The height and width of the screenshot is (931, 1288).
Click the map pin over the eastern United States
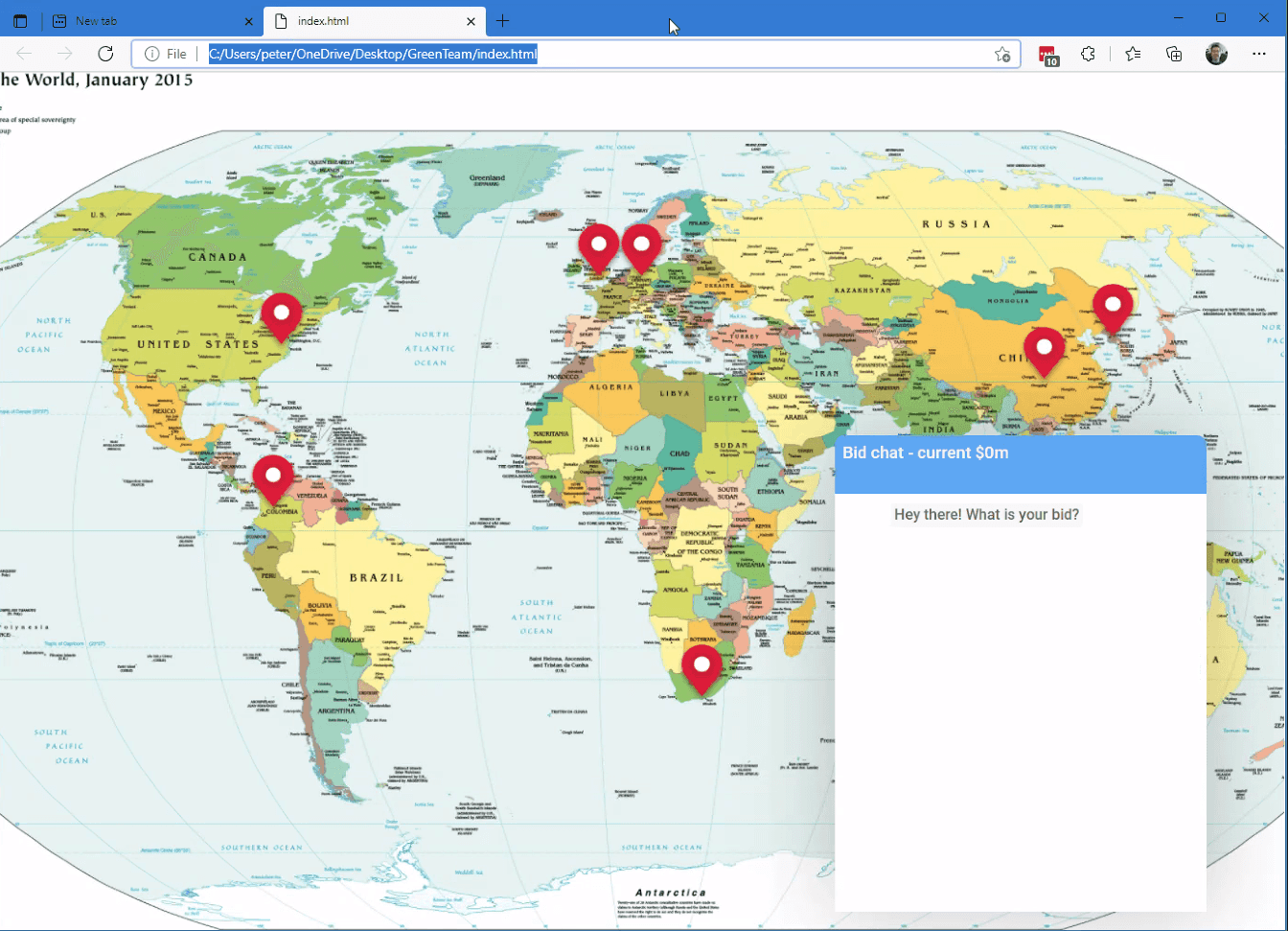282,317
